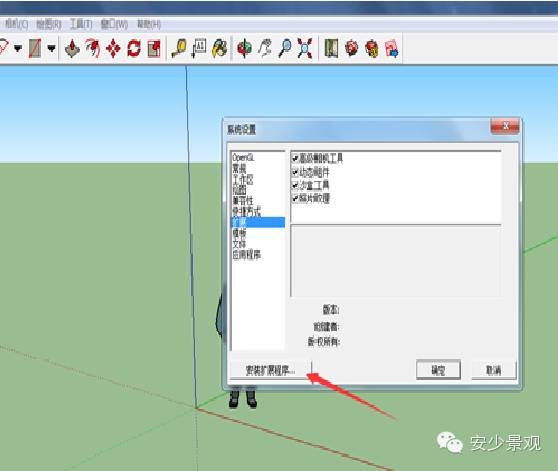Select the Orbit camera tool

[x=244, y=48]
